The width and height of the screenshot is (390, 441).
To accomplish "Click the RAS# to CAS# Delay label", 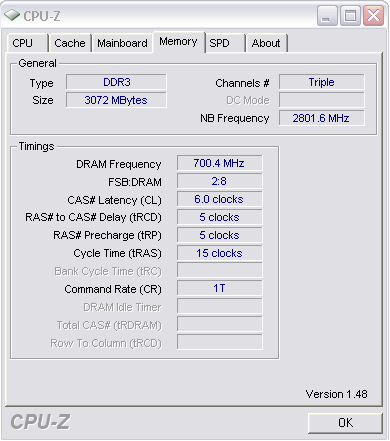I will pyautogui.click(x=93, y=217).
